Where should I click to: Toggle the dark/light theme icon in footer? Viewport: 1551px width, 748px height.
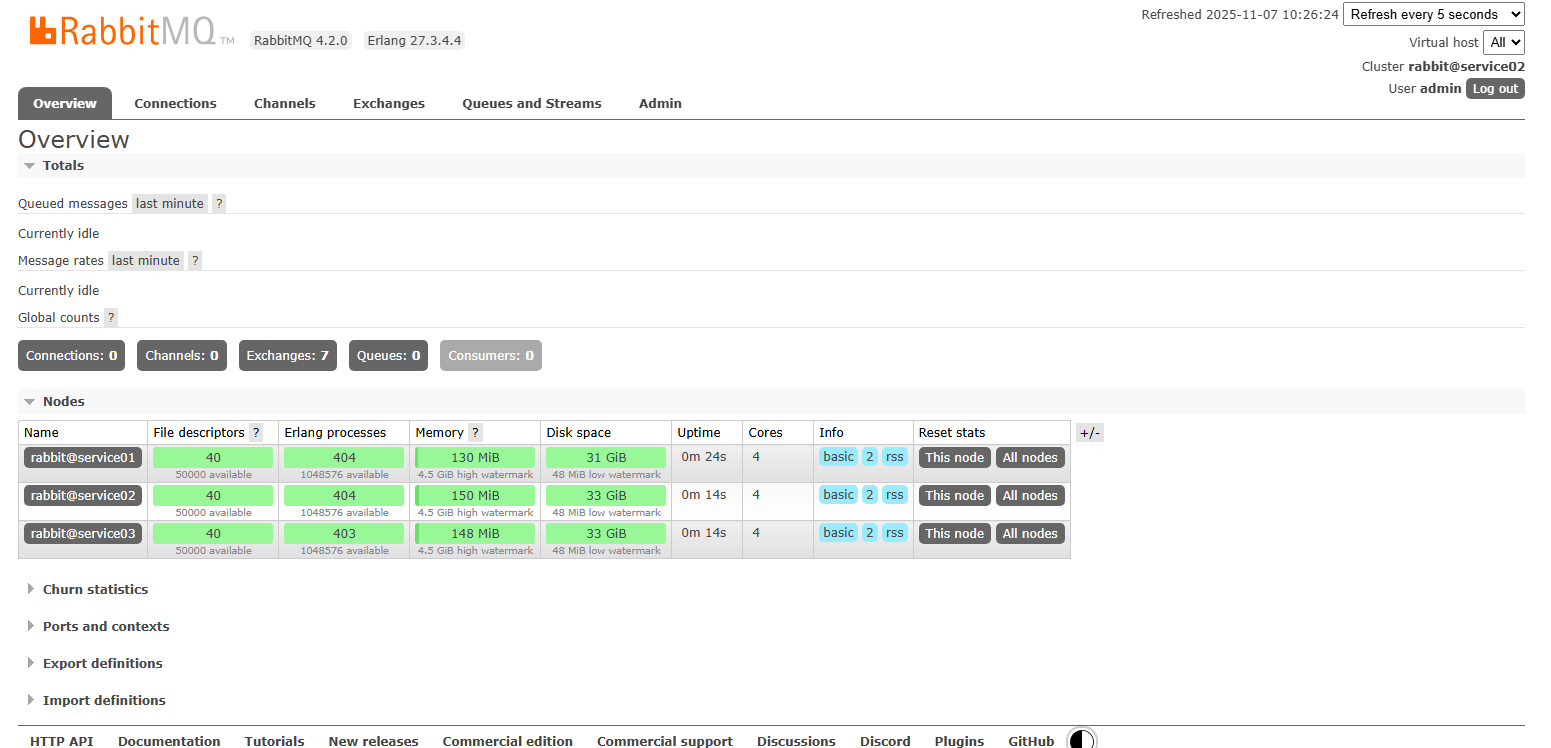click(x=1081, y=740)
